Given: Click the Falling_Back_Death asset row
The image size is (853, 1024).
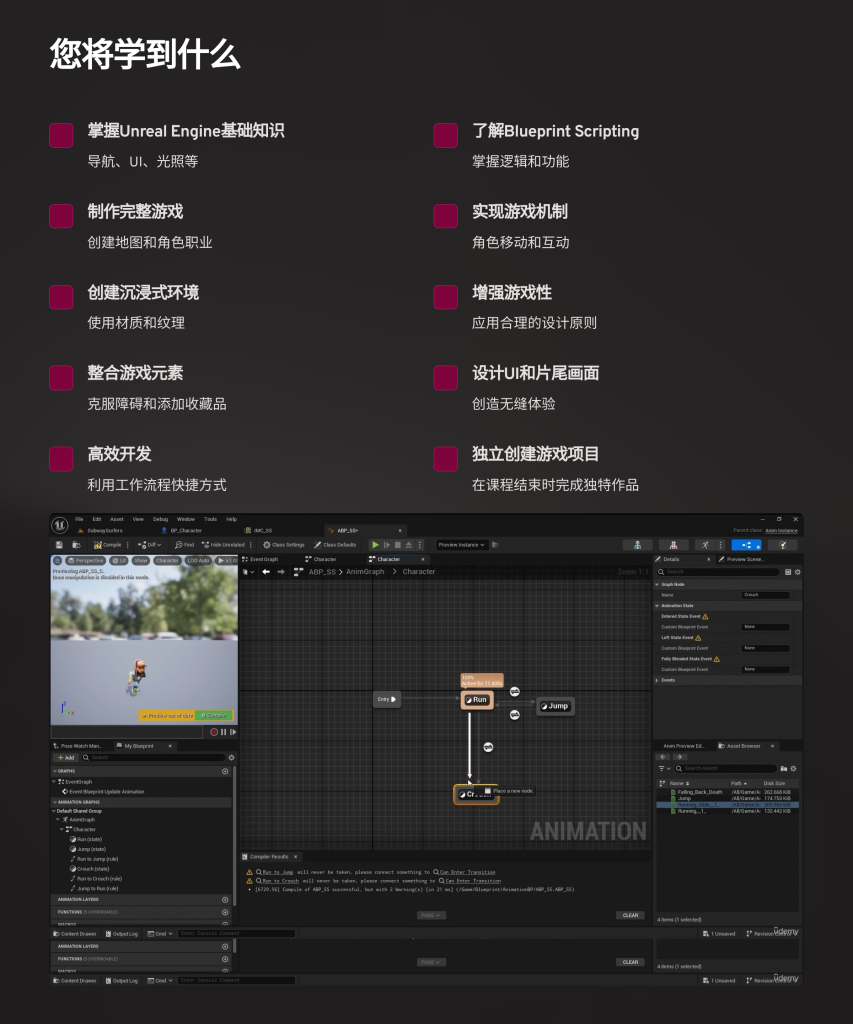Looking at the screenshot, I should click(727, 792).
